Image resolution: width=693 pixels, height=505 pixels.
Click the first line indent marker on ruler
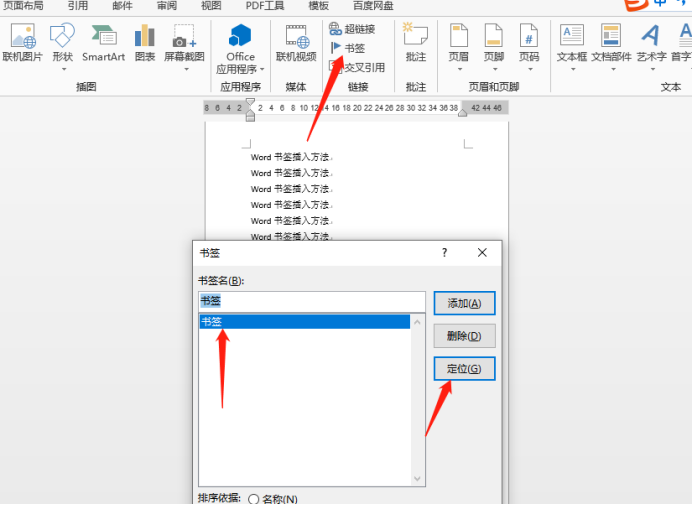coord(250,103)
